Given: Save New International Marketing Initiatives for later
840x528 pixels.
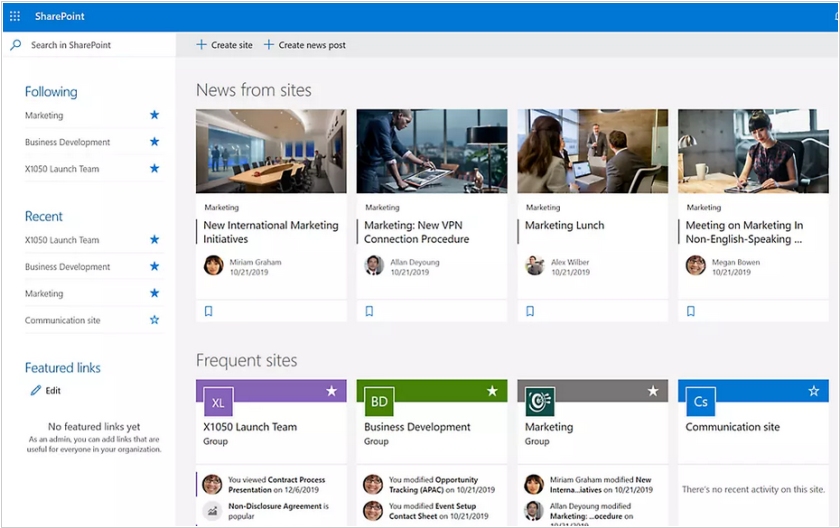Looking at the screenshot, I should click(x=209, y=311).
